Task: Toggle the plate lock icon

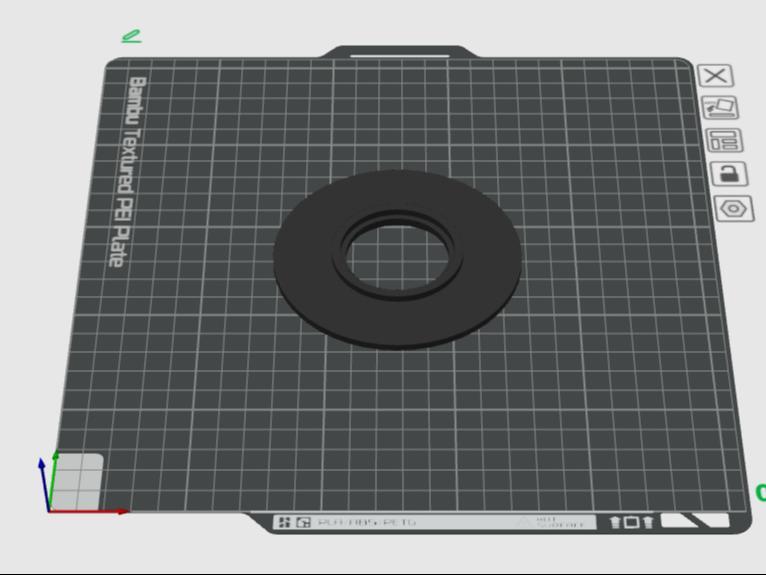Action: coord(729,174)
